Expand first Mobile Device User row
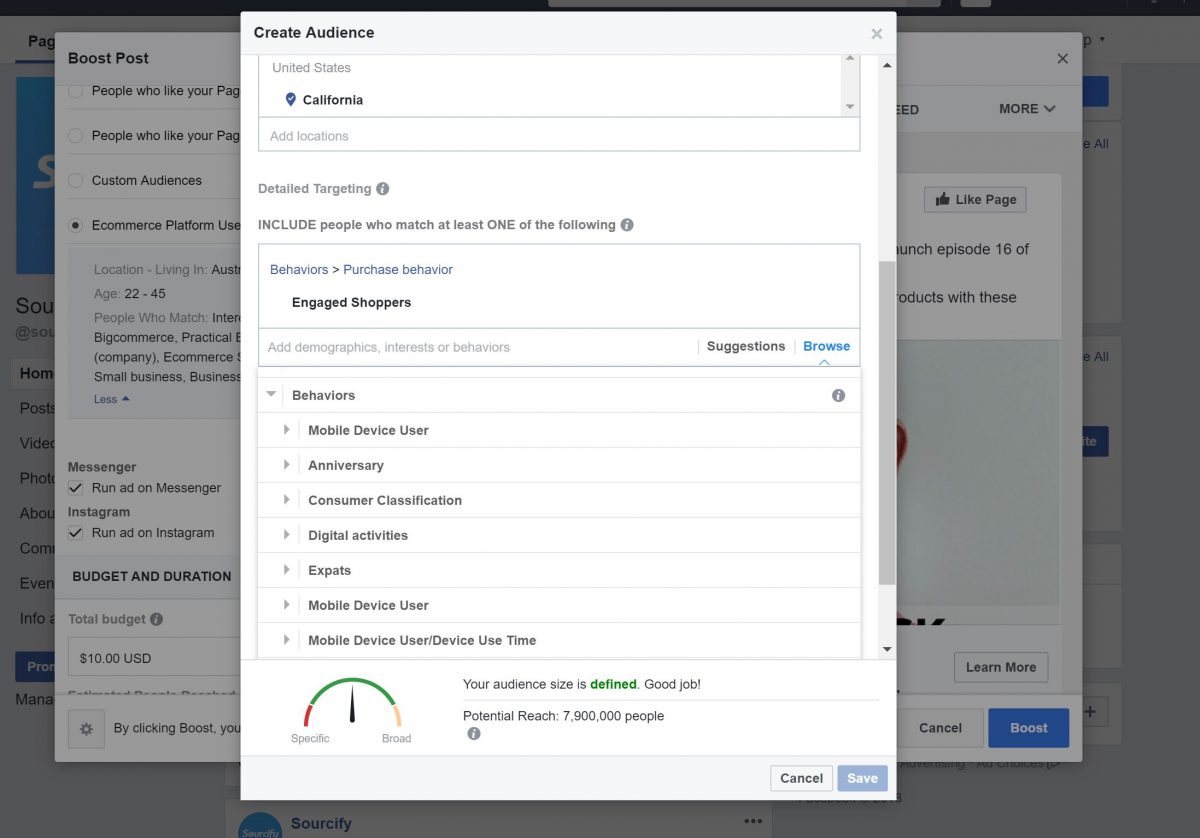The image size is (1200, 838). 286,430
